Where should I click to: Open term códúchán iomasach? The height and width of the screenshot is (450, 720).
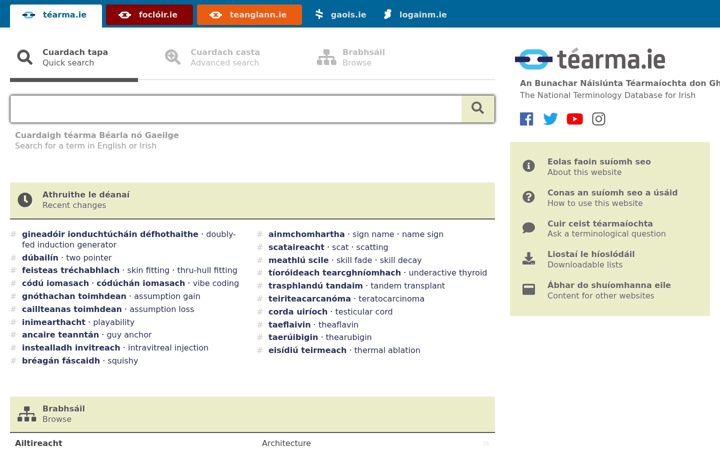pos(141,283)
